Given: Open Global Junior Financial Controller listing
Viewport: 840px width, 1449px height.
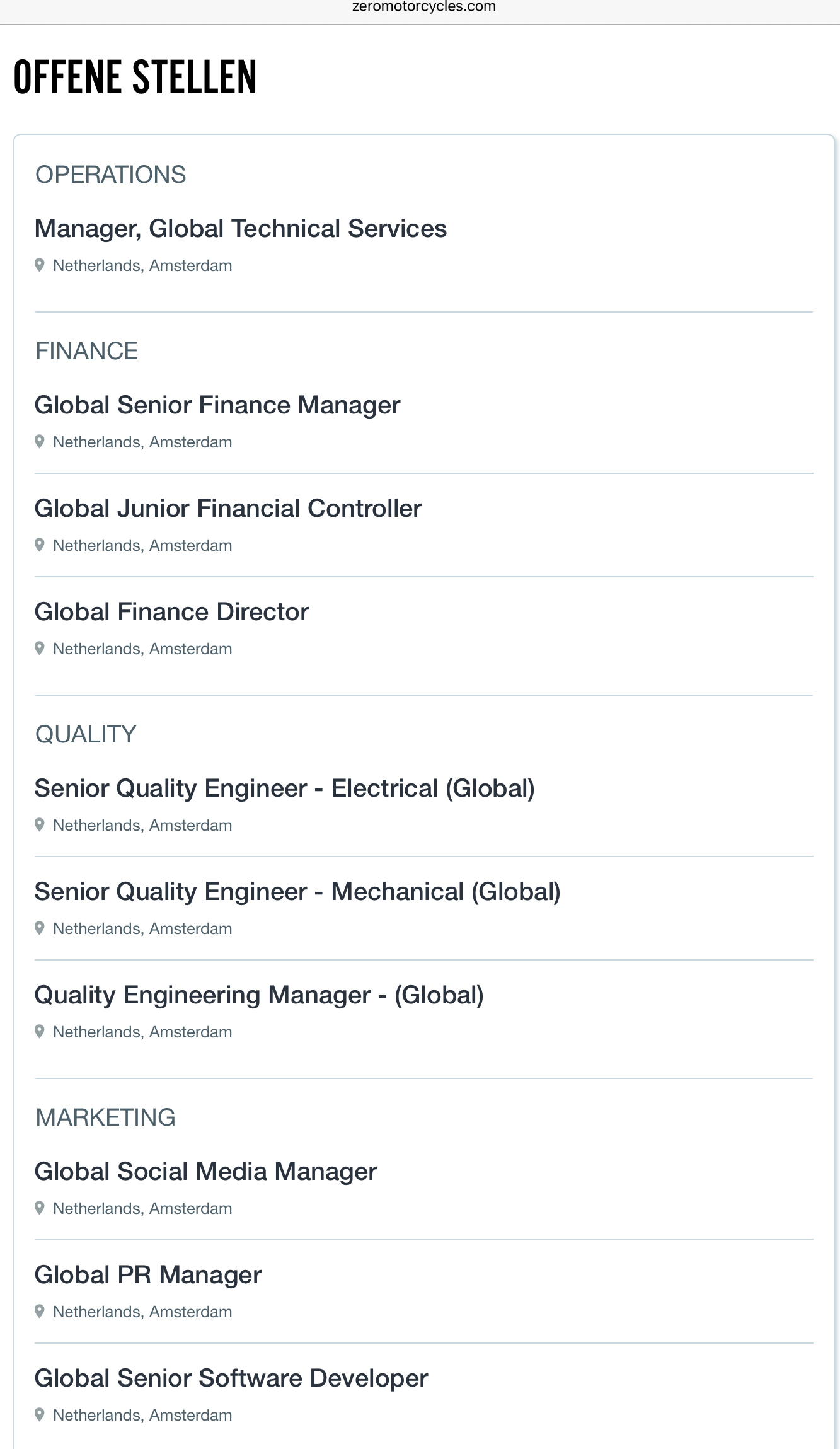Looking at the screenshot, I should coord(227,509).
